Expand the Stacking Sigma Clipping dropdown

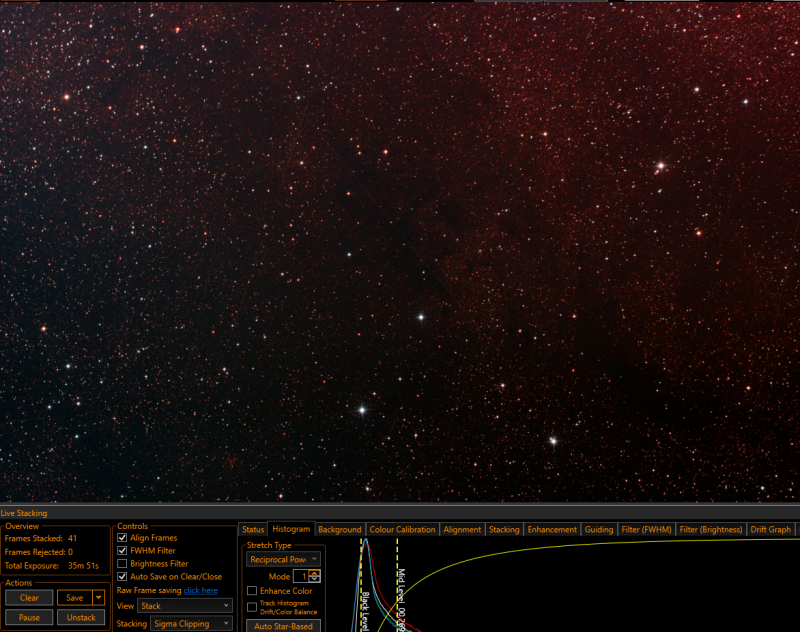191,623
